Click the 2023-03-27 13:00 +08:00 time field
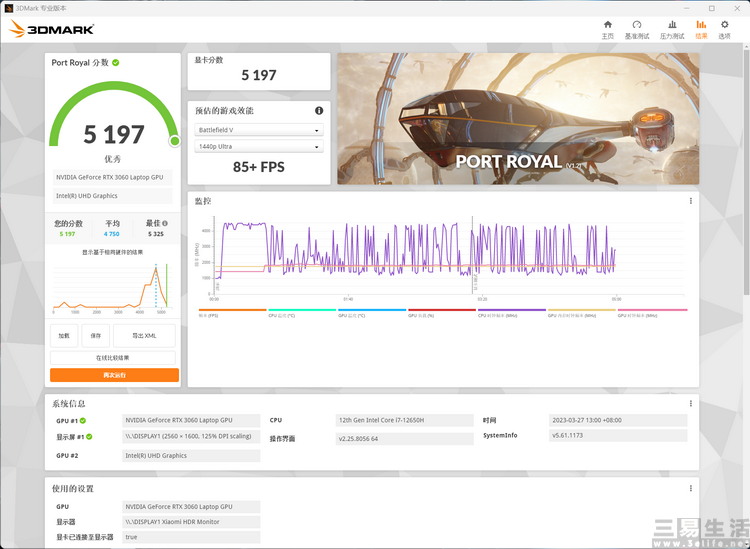Viewport: 750px width, 549px height. [x=618, y=420]
